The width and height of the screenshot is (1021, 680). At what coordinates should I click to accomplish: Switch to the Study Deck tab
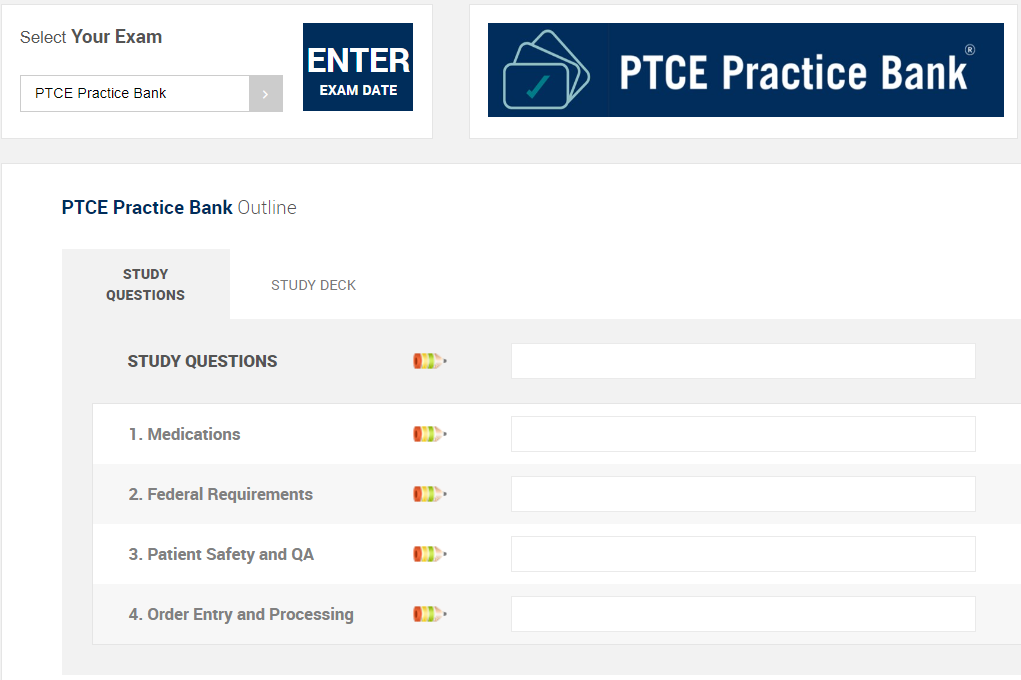(313, 285)
